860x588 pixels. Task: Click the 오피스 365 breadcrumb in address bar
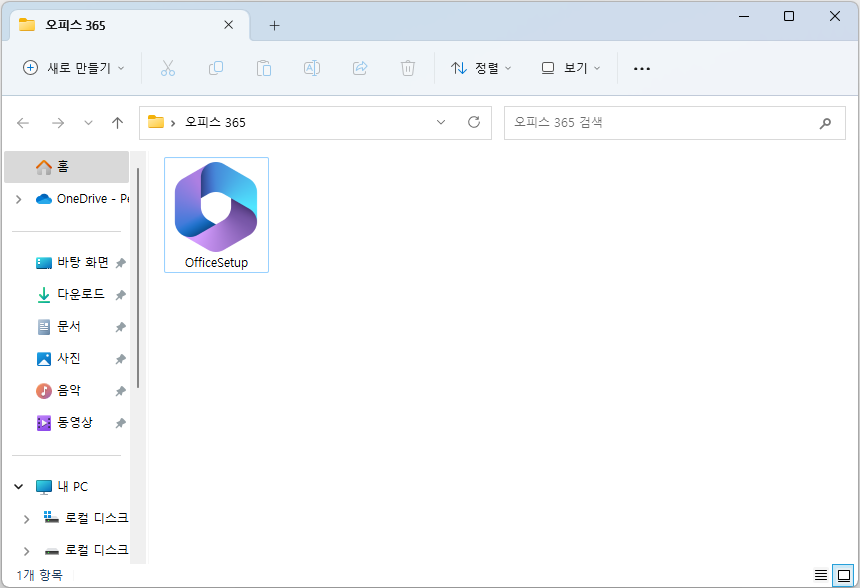coord(215,122)
